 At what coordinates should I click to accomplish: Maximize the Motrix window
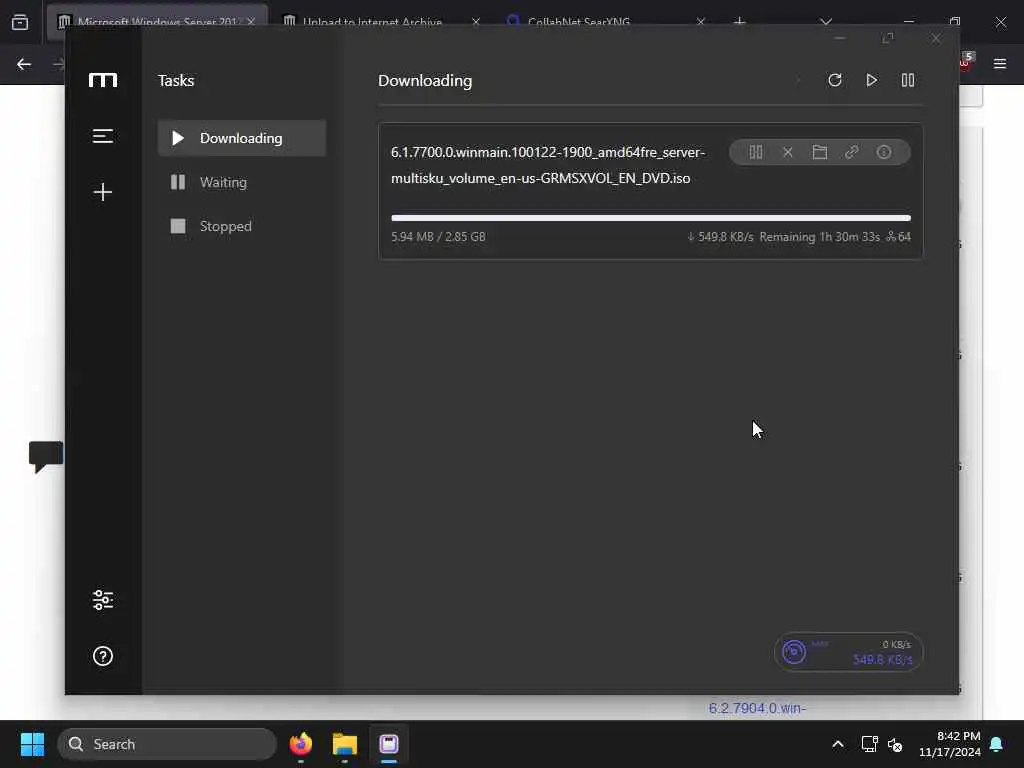click(888, 39)
